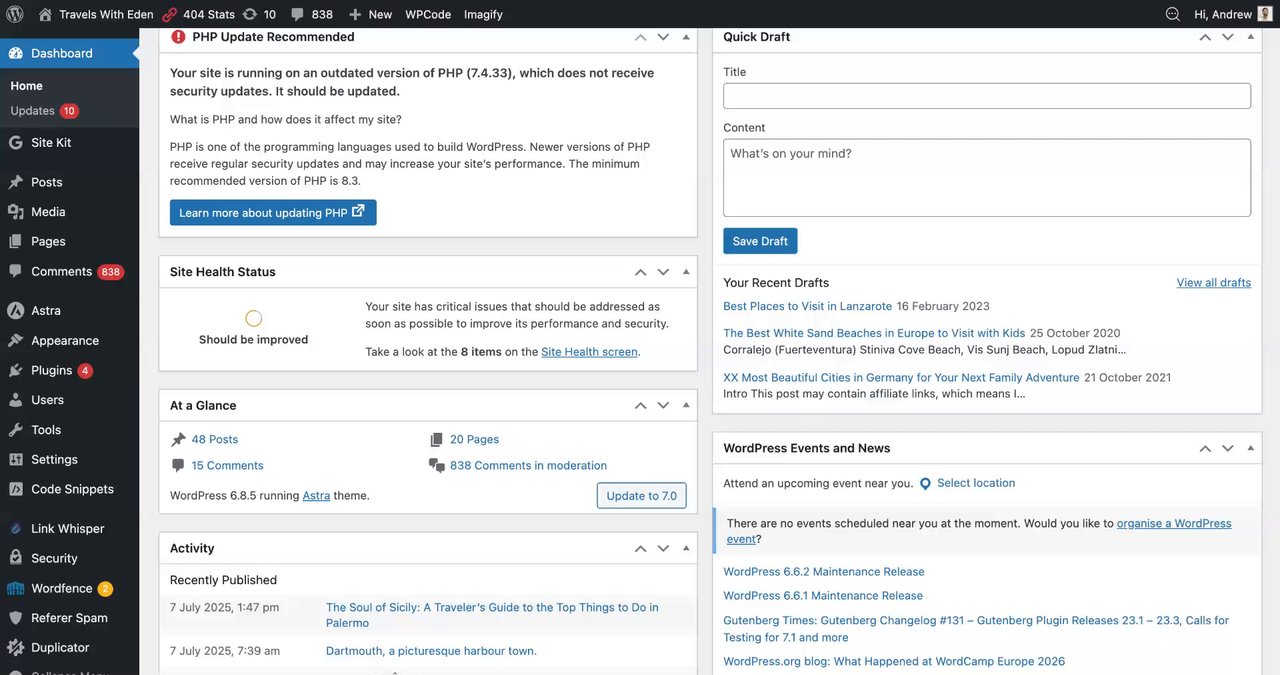
Task: Click into the Quick Draft Title field
Action: point(987,96)
